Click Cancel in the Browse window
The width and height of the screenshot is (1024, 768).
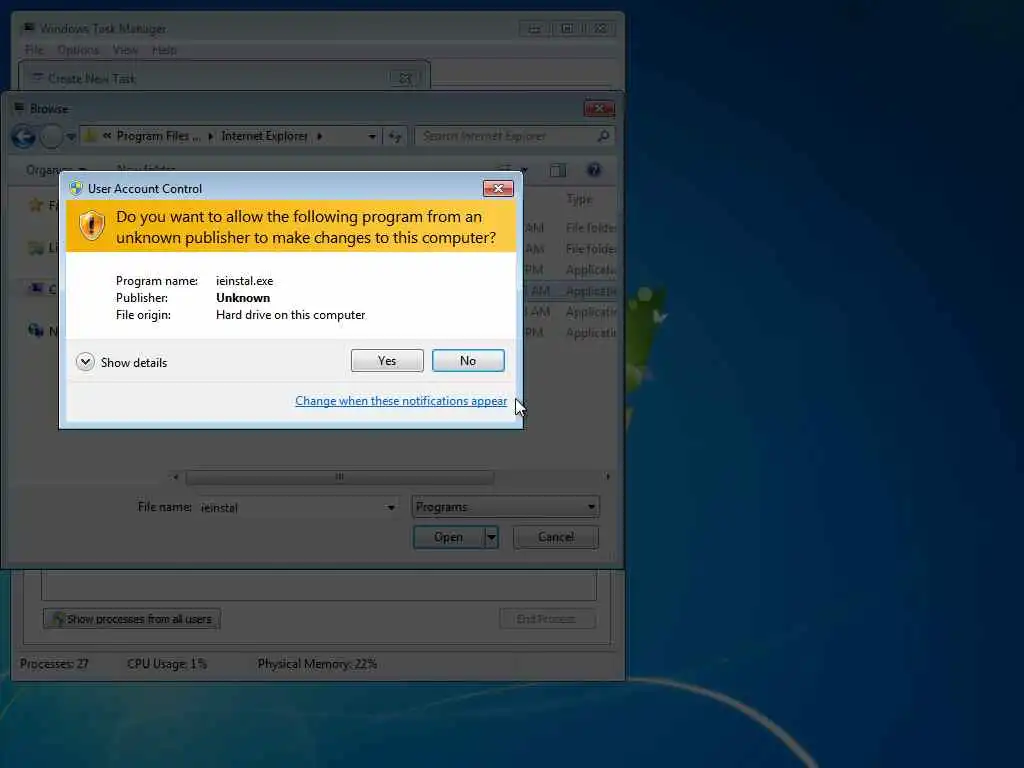pyautogui.click(x=556, y=537)
